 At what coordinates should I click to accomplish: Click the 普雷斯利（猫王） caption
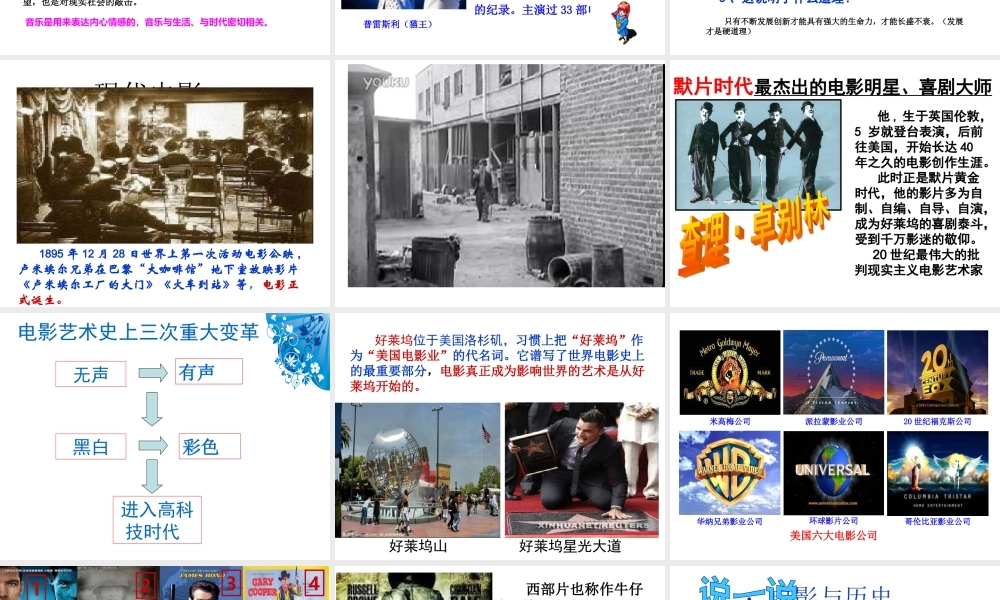click(398, 24)
